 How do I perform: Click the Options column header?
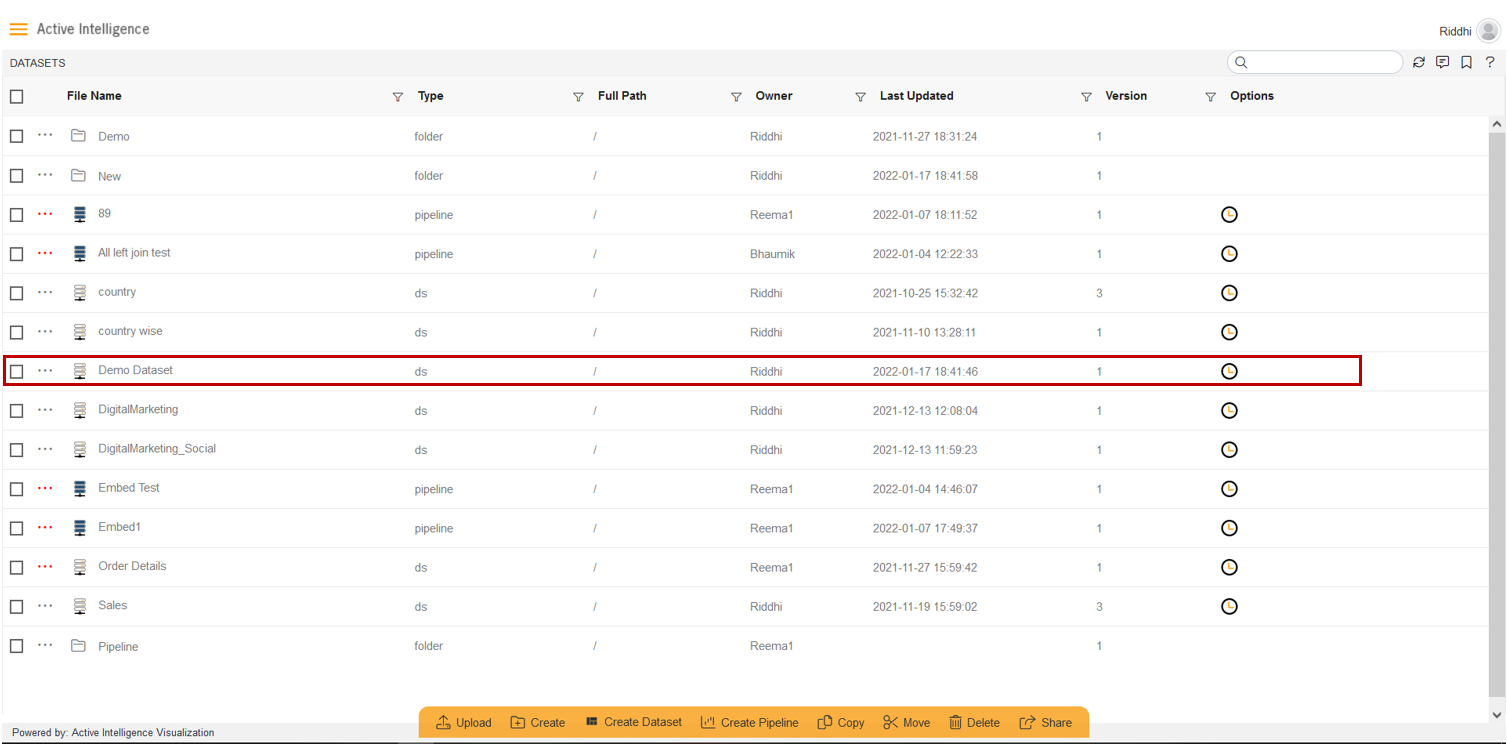click(1252, 96)
